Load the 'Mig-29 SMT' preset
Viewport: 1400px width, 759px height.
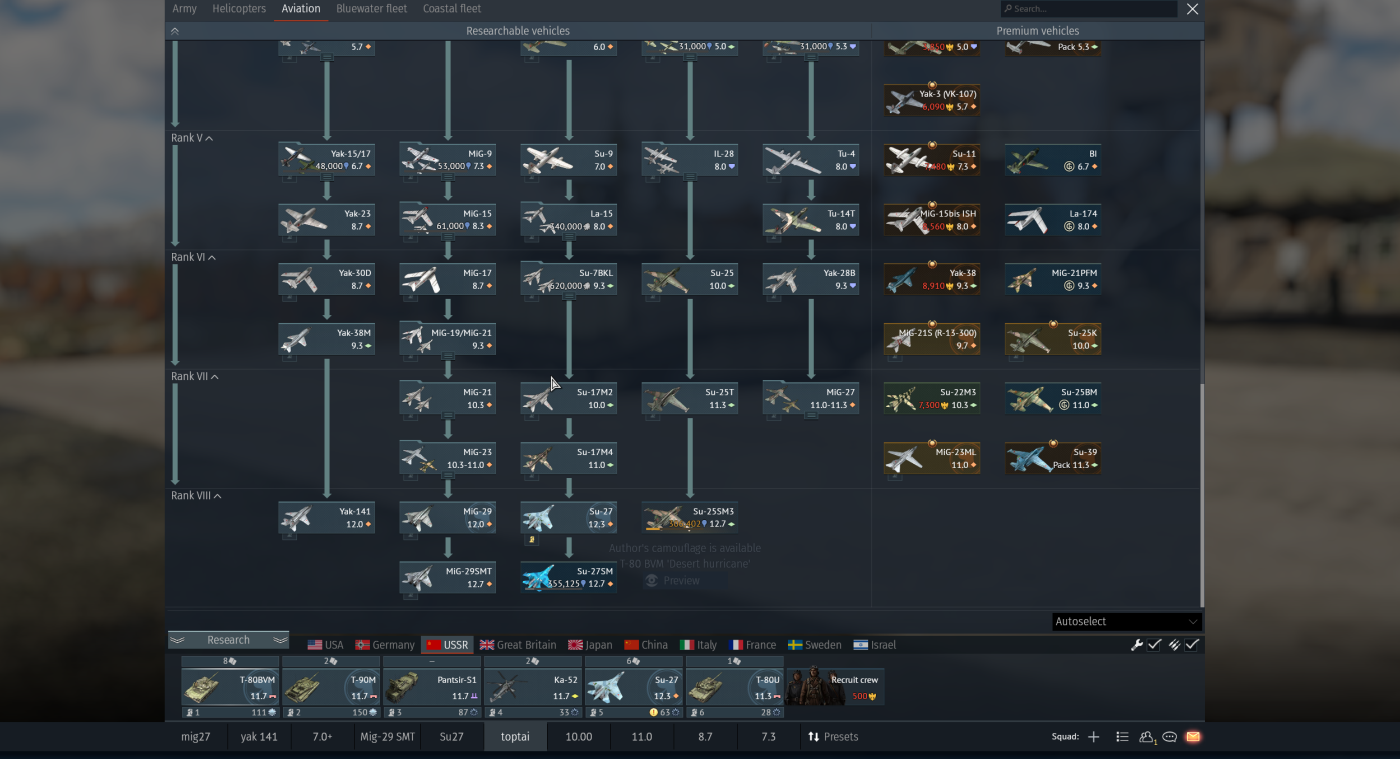(x=387, y=737)
